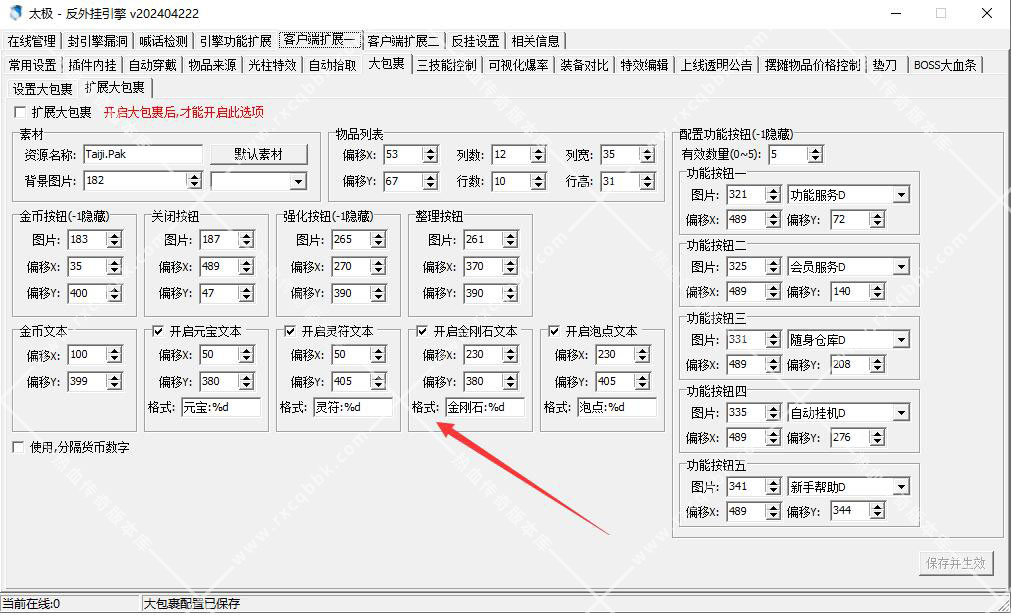Increase 有效数量 spinner value
The width and height of the screenshot is (1012, 615).
(815, 151)
